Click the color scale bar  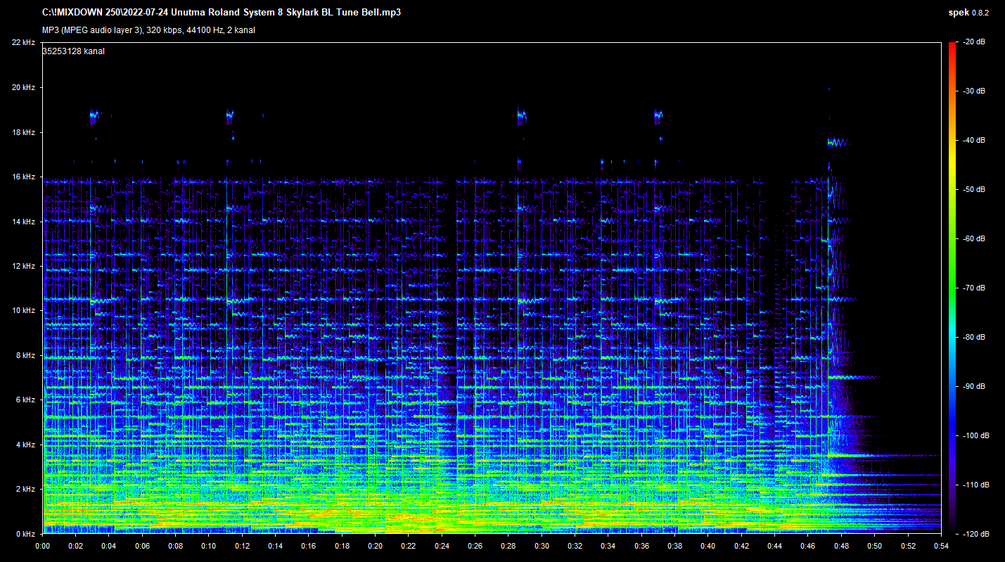tap(952, 288)
